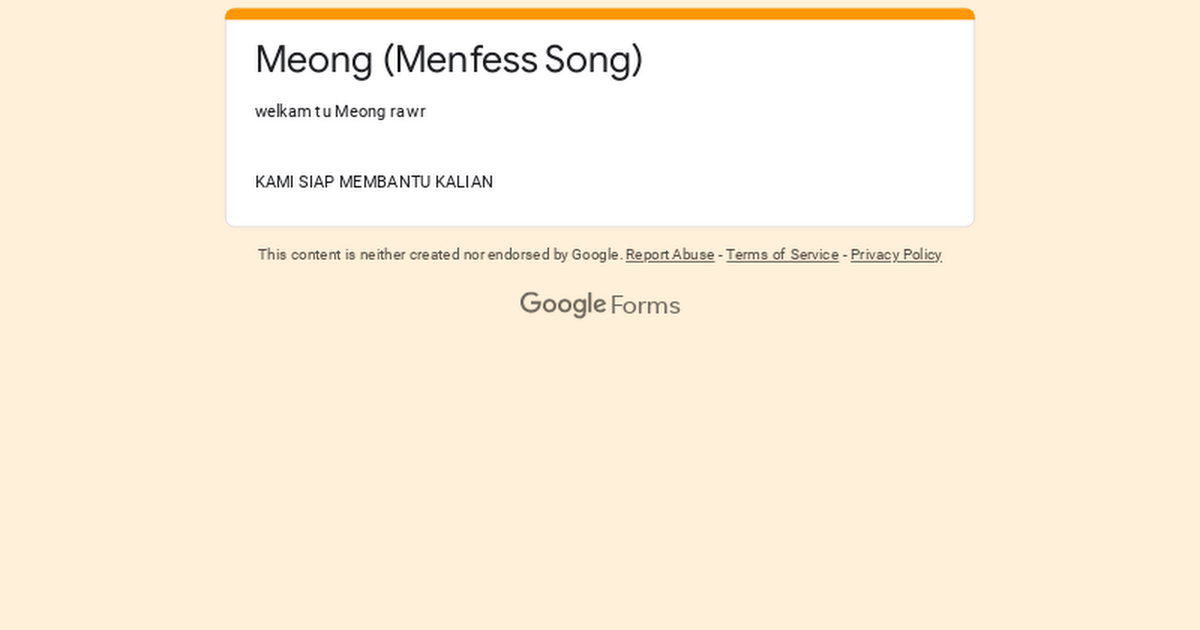Open the Privacy Policy link
1200x630 pixels.
(x=895, y=255)
